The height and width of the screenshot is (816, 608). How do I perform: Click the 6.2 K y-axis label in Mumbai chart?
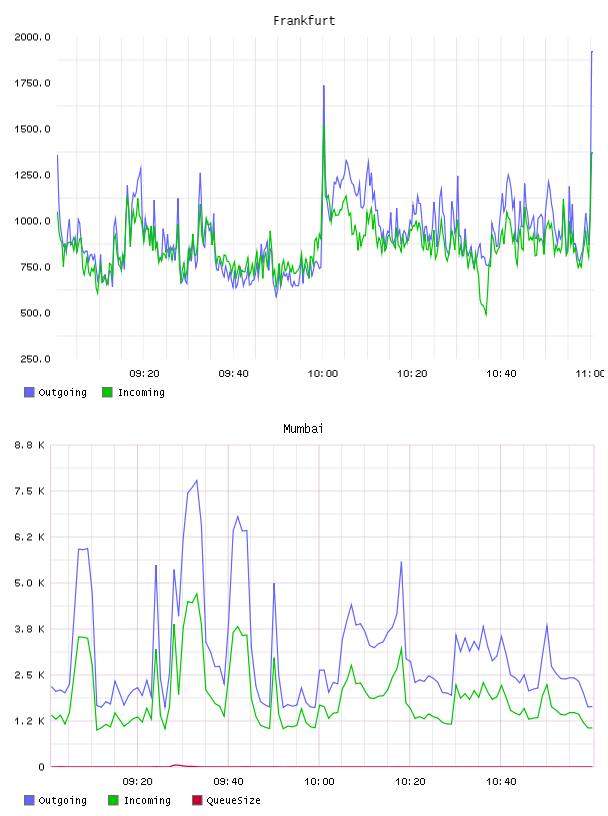point(29,537)
